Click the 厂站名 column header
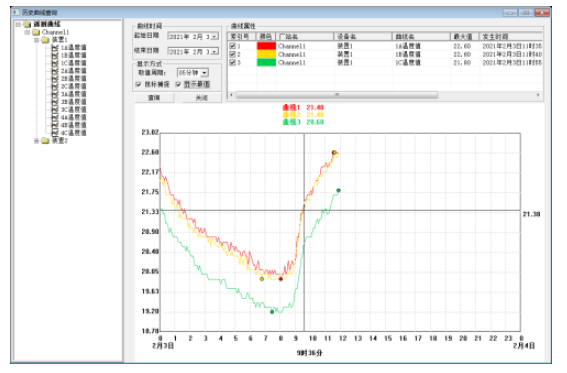This screenshot has height=373, width=567. click(x=304, y=37)
